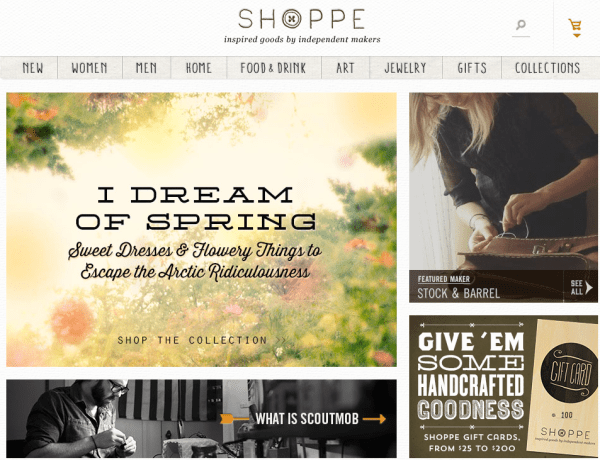Browse the Food & Drink section
Screen dimensions: 600x460
(273, 68)
